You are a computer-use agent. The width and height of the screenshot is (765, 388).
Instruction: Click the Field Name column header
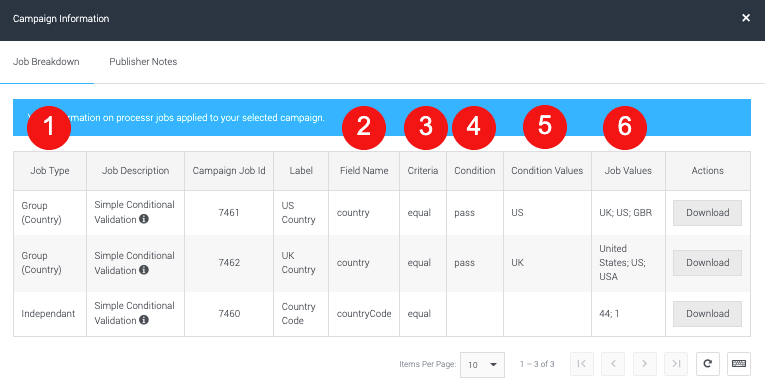pos(364,171)
